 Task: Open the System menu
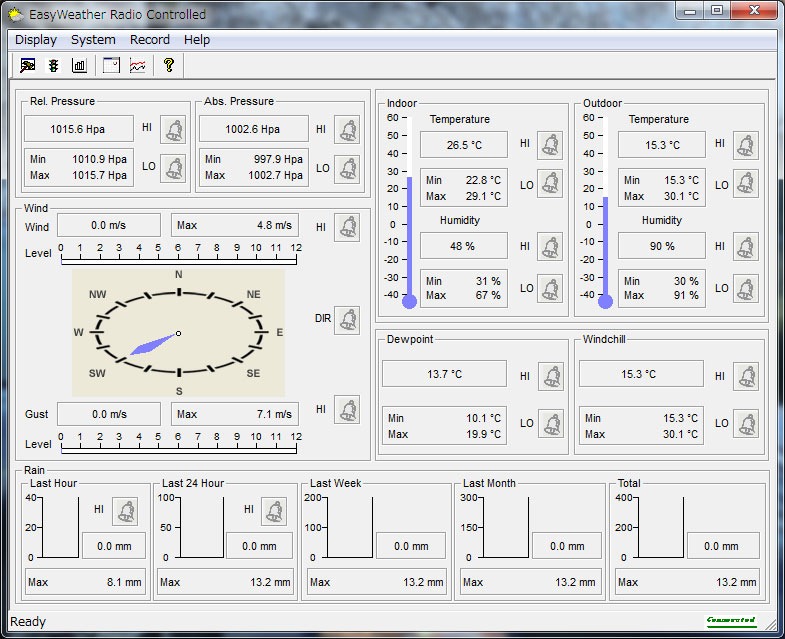coord(93,40)
